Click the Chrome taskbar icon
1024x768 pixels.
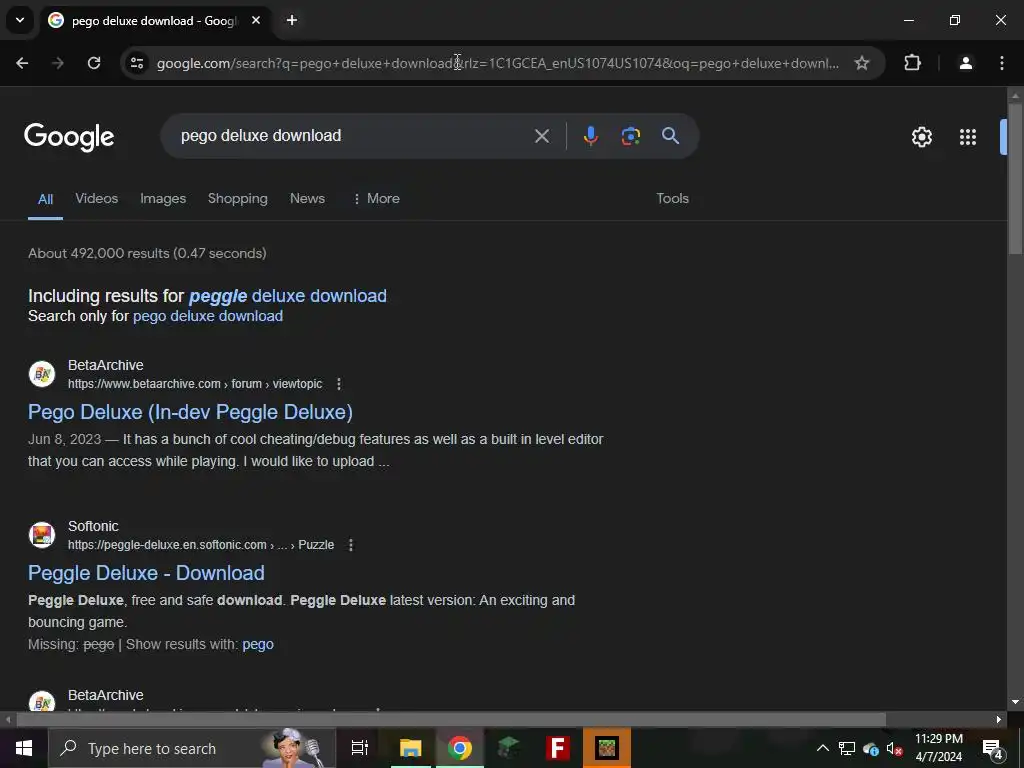460,748
